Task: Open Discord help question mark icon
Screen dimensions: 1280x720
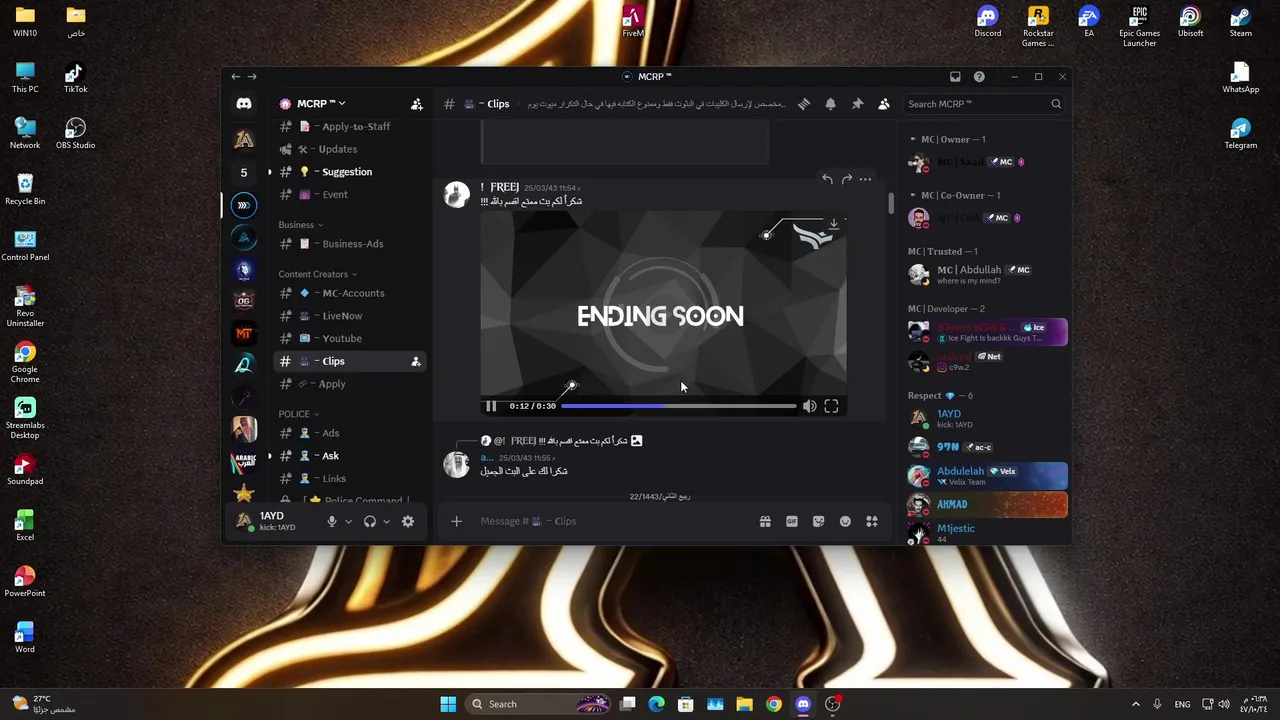Action: click(x=979, y=77)
